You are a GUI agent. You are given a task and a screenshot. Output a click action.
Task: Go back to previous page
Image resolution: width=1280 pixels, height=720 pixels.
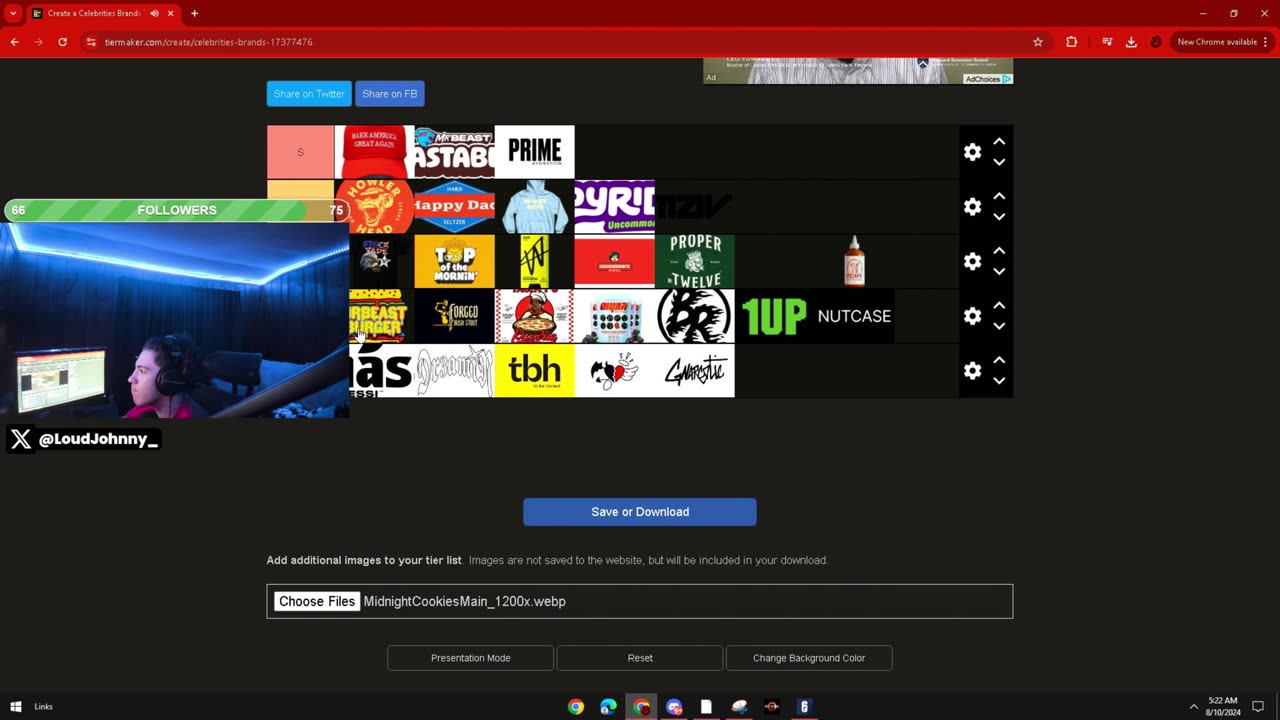click(14, 42)
